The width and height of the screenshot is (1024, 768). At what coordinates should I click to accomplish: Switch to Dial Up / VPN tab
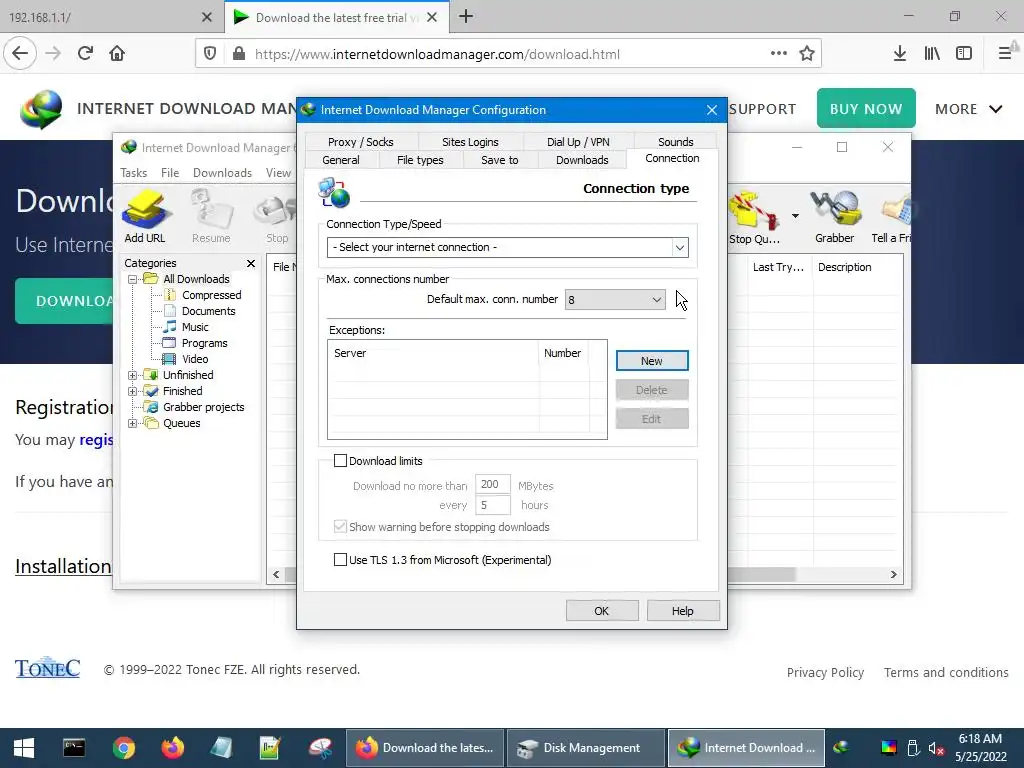[578, 142]
